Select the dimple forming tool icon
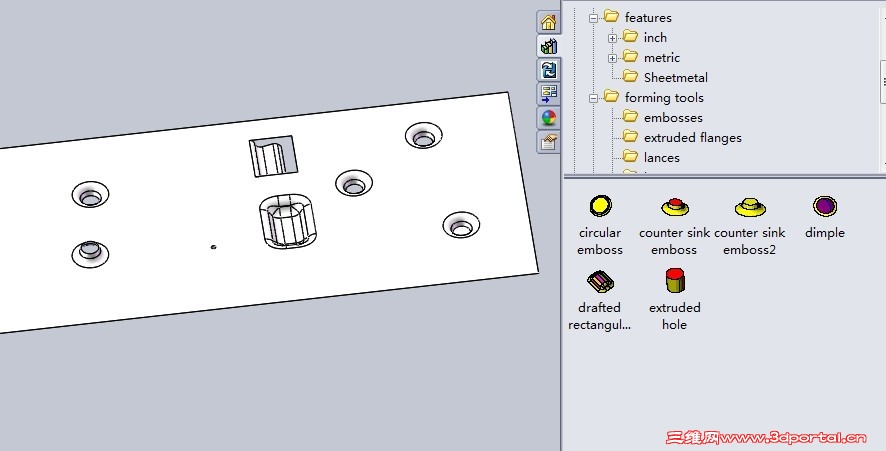Image resolution: width=886 pixels, height=451 pixels. 825,206
